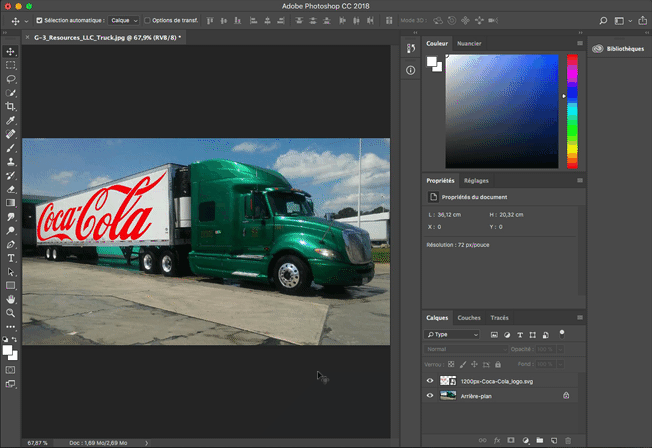
Task: Swap foreground and background colors
Action: [15, 339]
